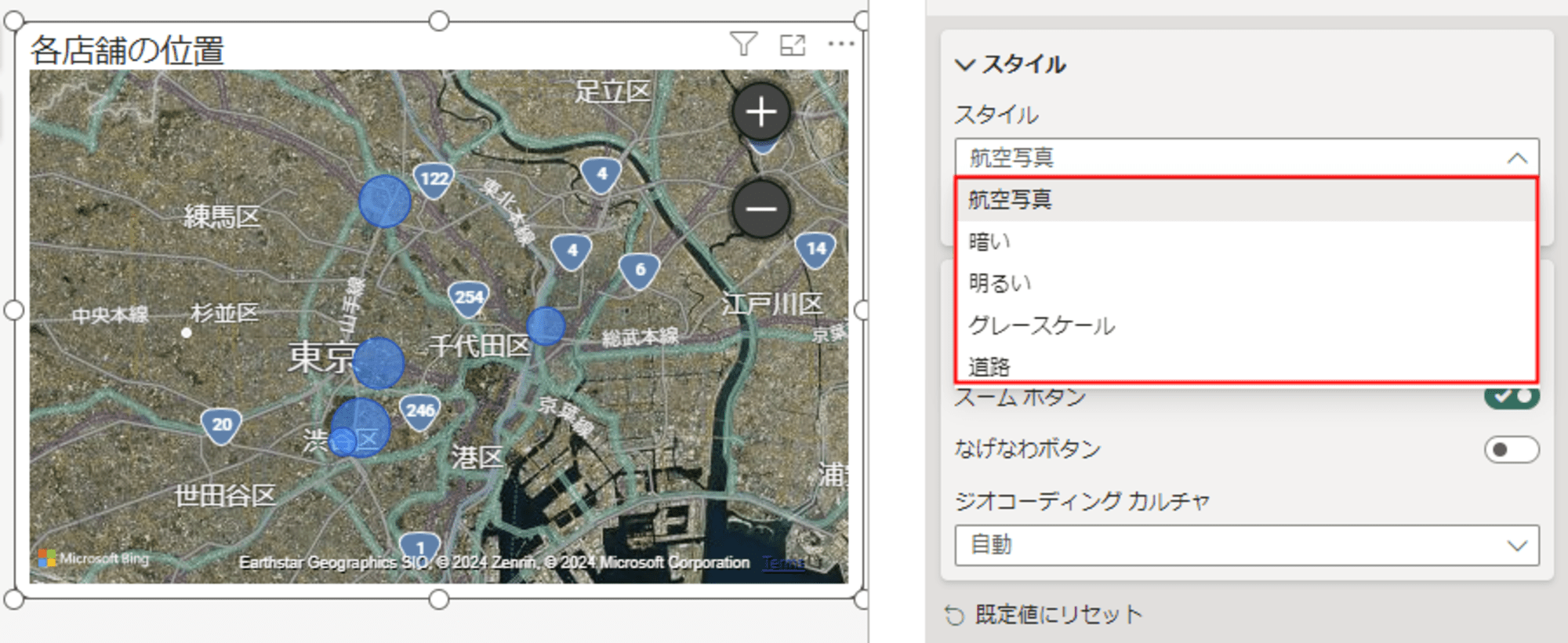Zoom in with the map plus button
Screen dimensions: 1568x643
761,112
